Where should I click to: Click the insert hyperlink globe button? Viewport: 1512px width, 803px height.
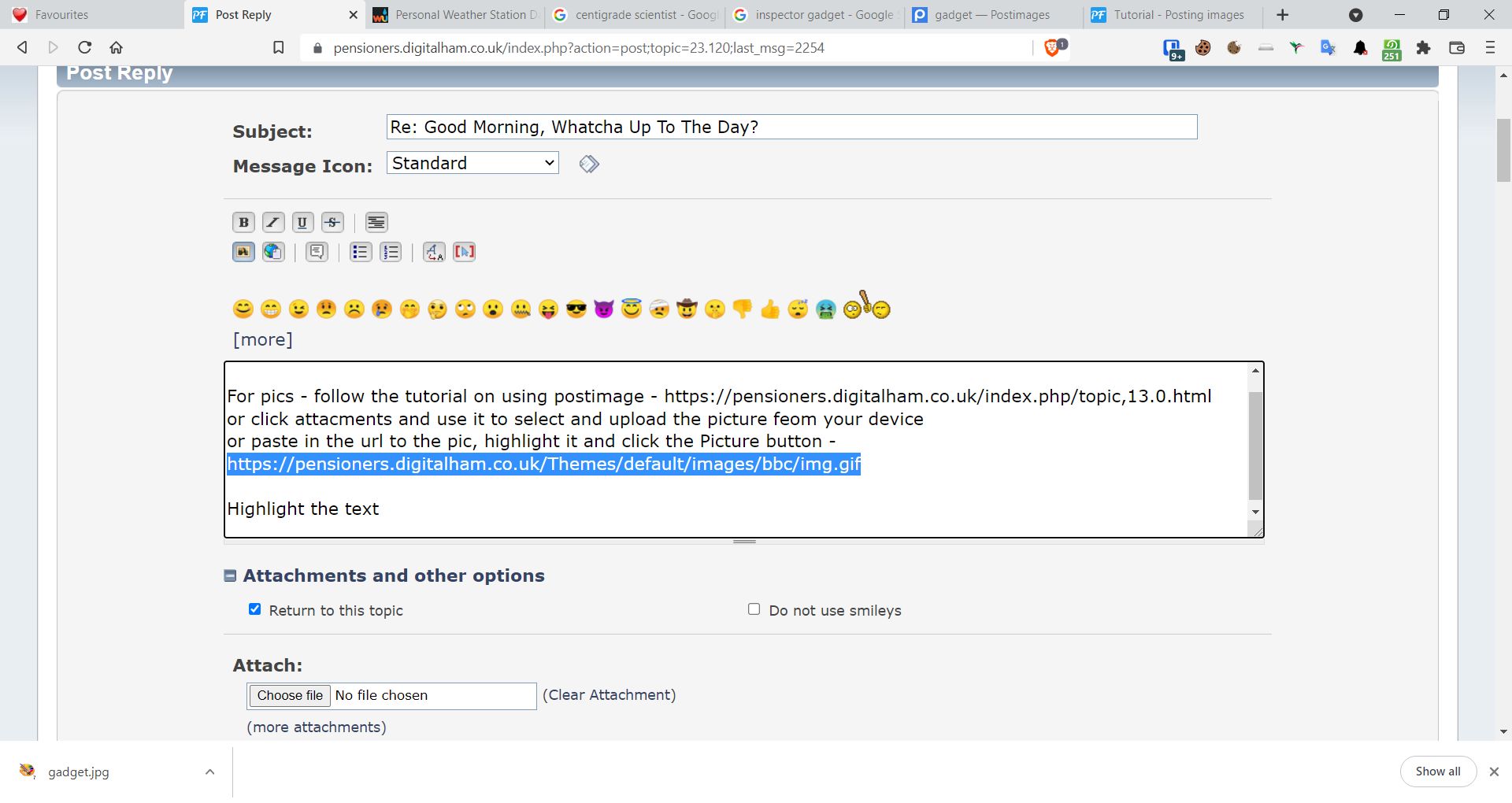[273, 252]
